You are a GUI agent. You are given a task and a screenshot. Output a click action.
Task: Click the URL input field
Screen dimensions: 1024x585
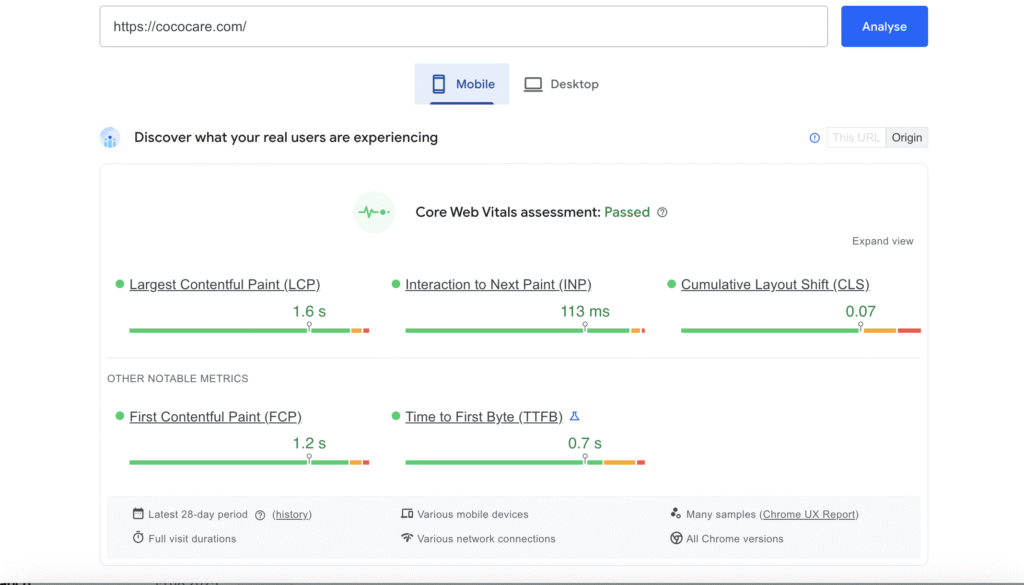click(x=463, y=27)
